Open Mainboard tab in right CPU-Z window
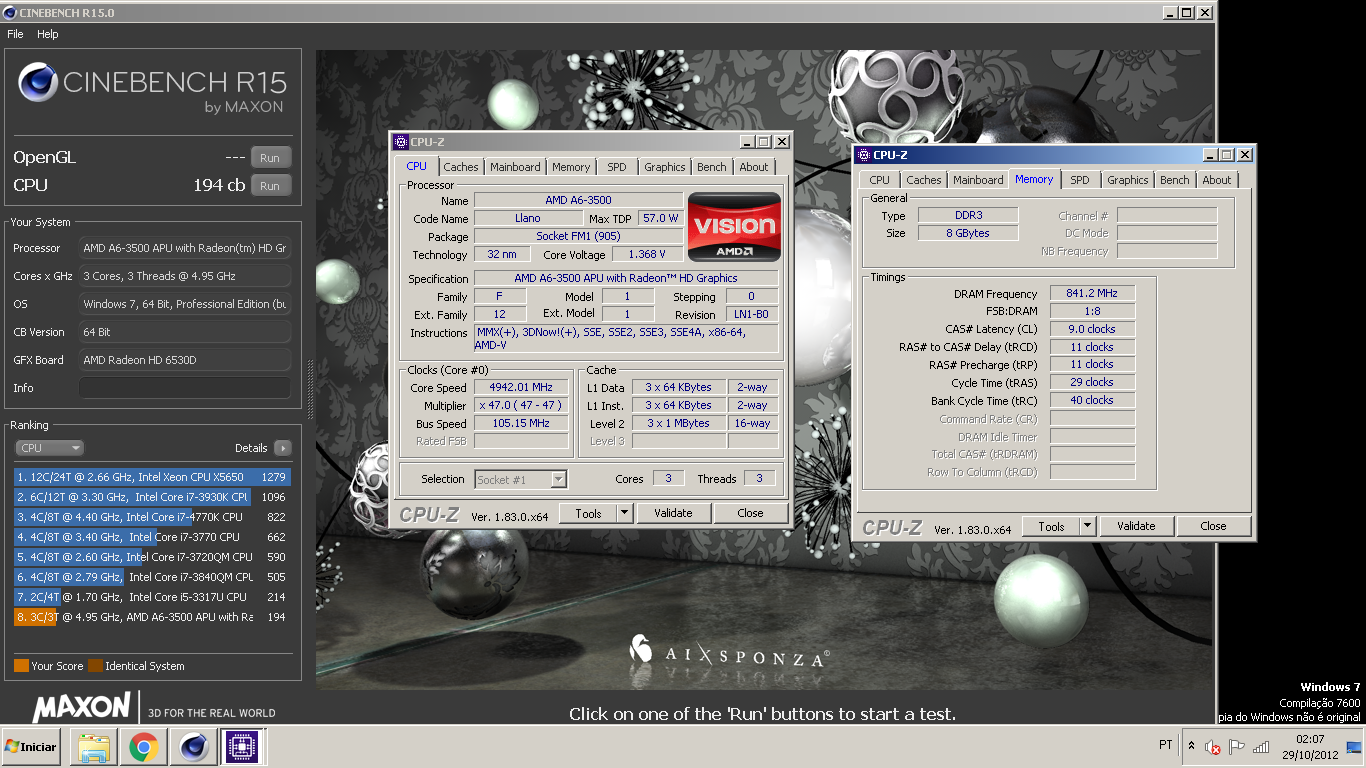 point(978,180)
